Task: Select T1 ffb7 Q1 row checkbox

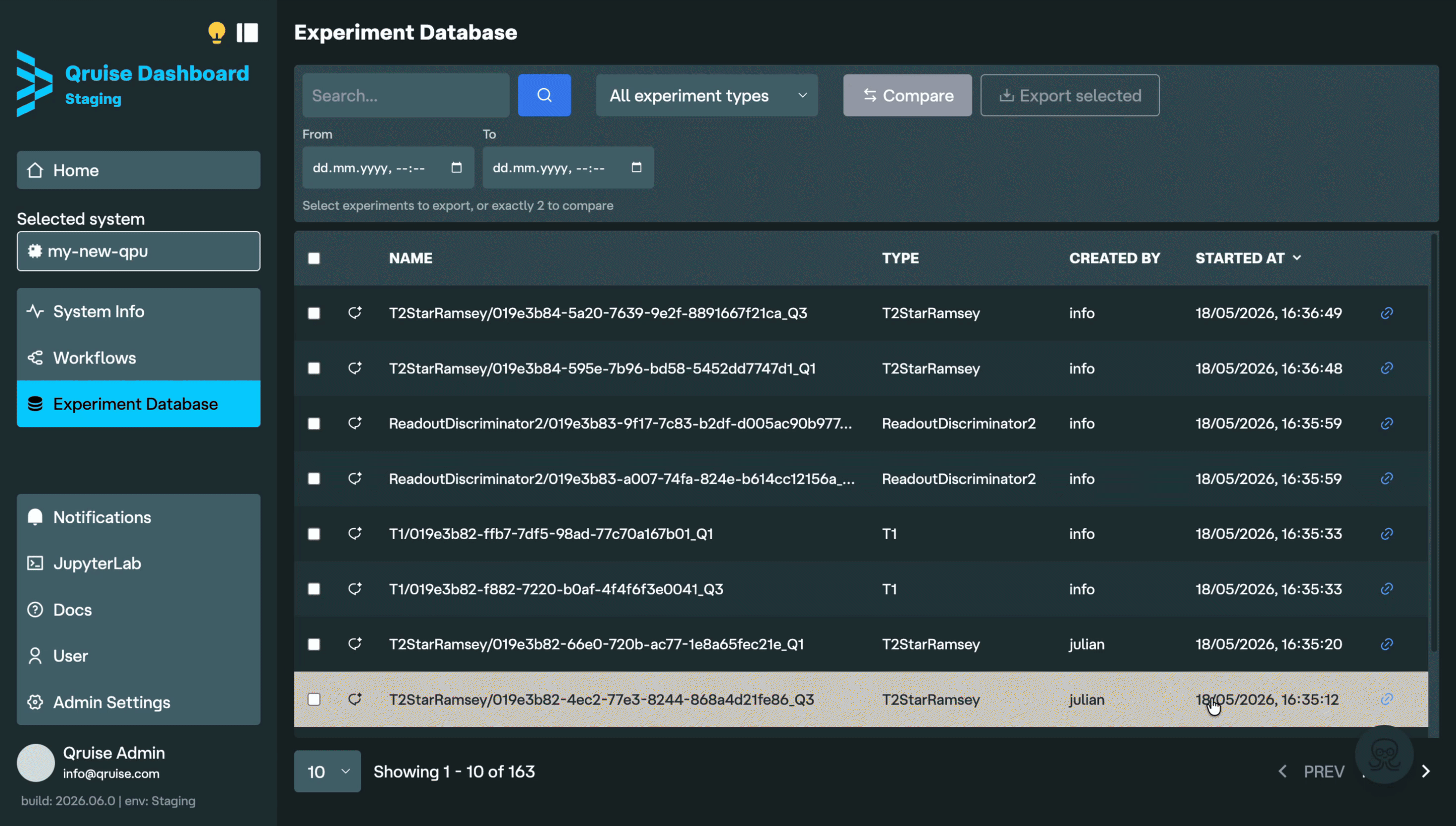Action: [x=313, y=533]
